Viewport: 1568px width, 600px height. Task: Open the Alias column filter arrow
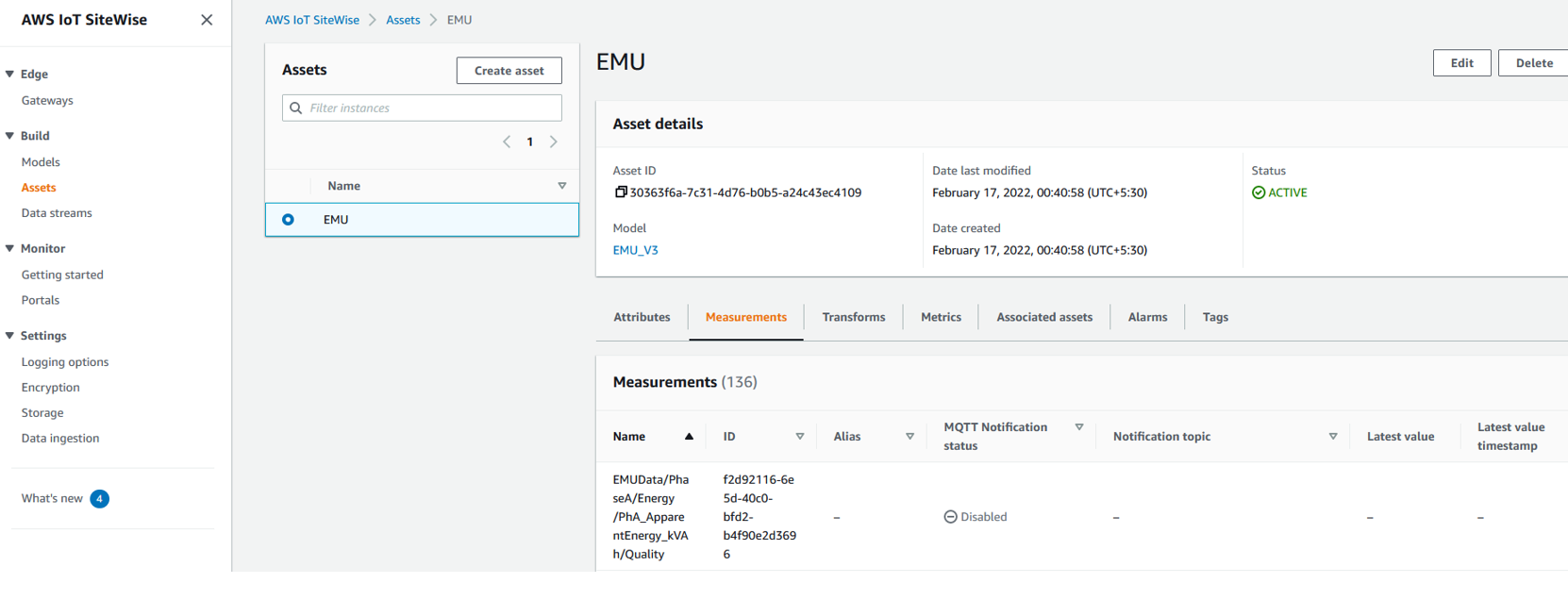tap(910, 437)
